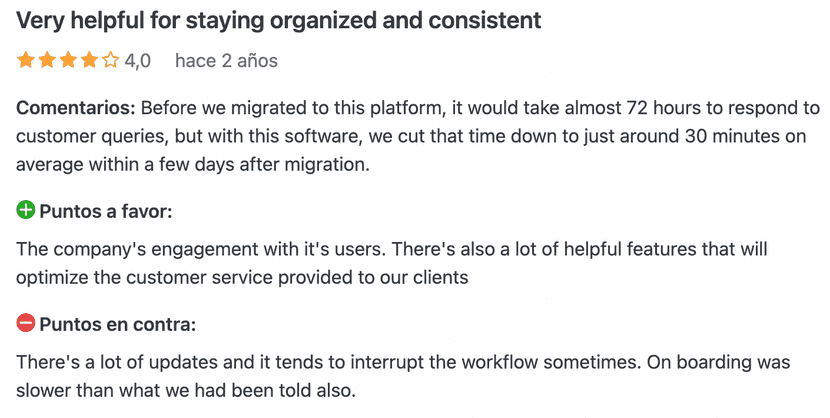The width and height of the screenshot is (830, 418).
Task: Click "72 hours" in the comment text
Action: point(658,108)
